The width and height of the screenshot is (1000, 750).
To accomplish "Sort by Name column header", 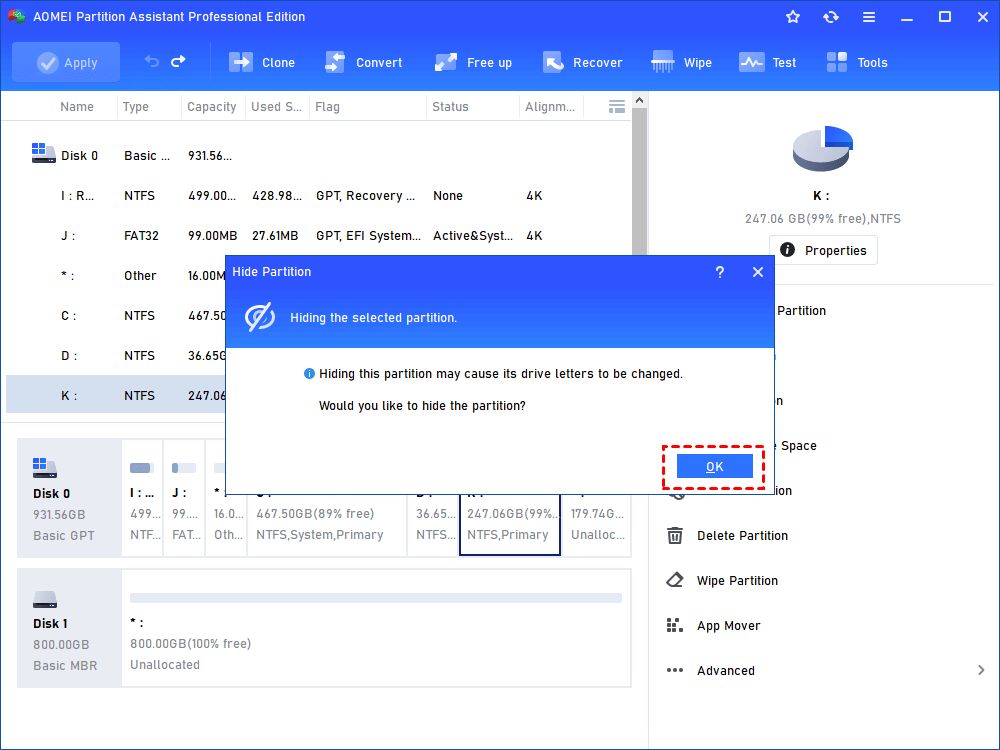I will 77,107.
